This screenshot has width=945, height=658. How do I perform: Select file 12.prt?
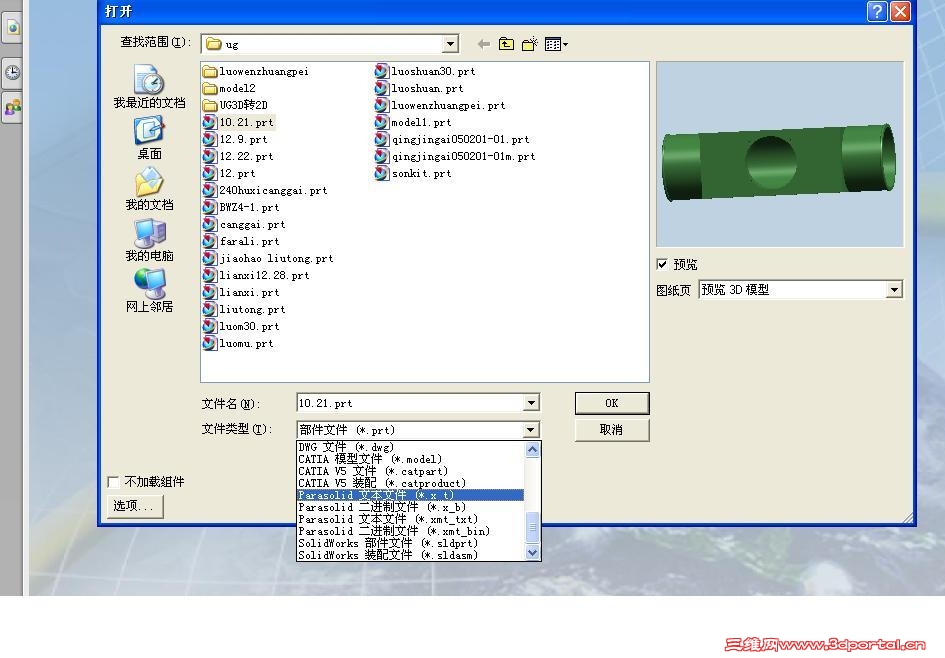pos(230,174)
